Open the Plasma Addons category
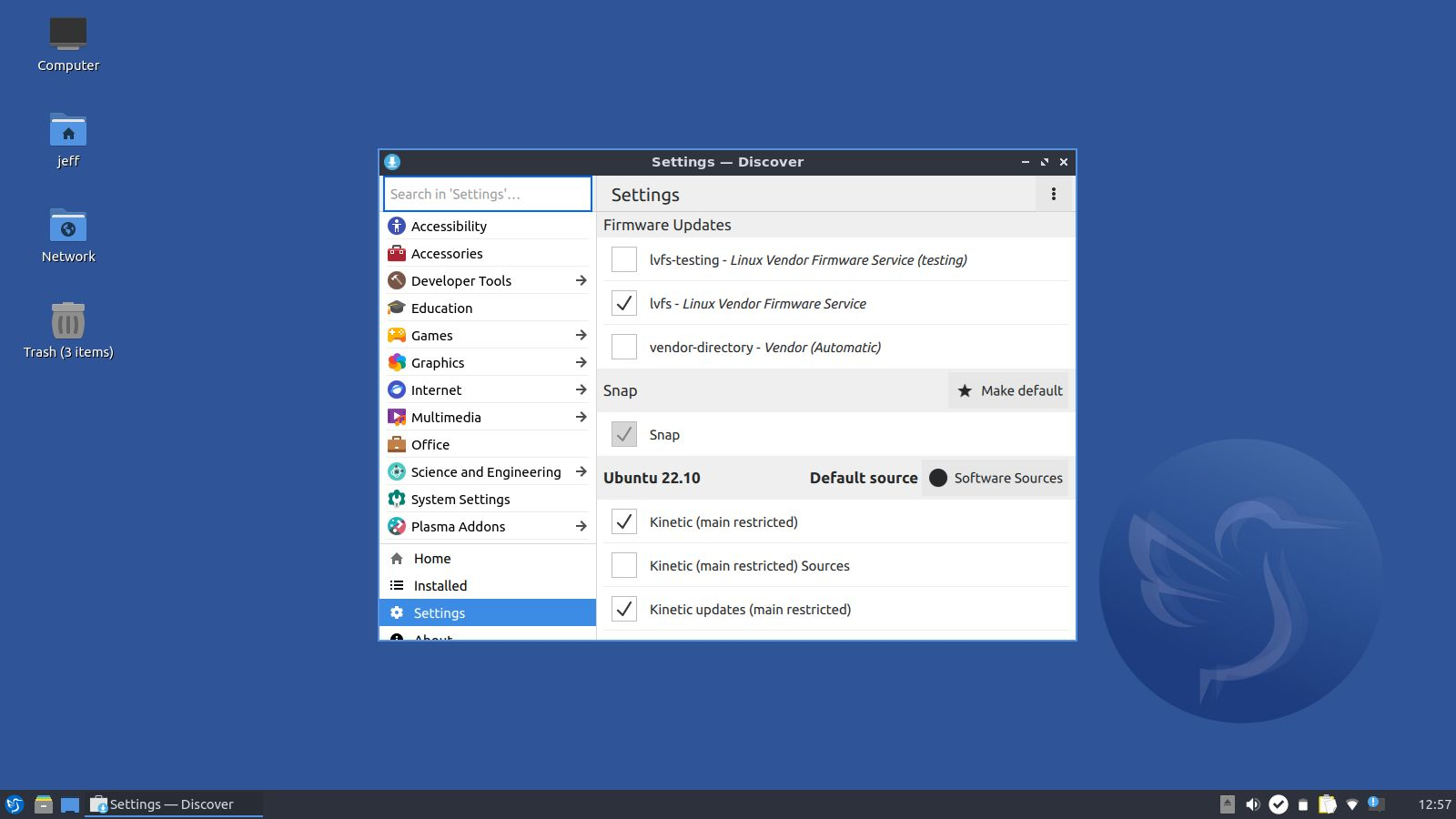Viewport: 1456px width, 819px height. coord(487,526)
